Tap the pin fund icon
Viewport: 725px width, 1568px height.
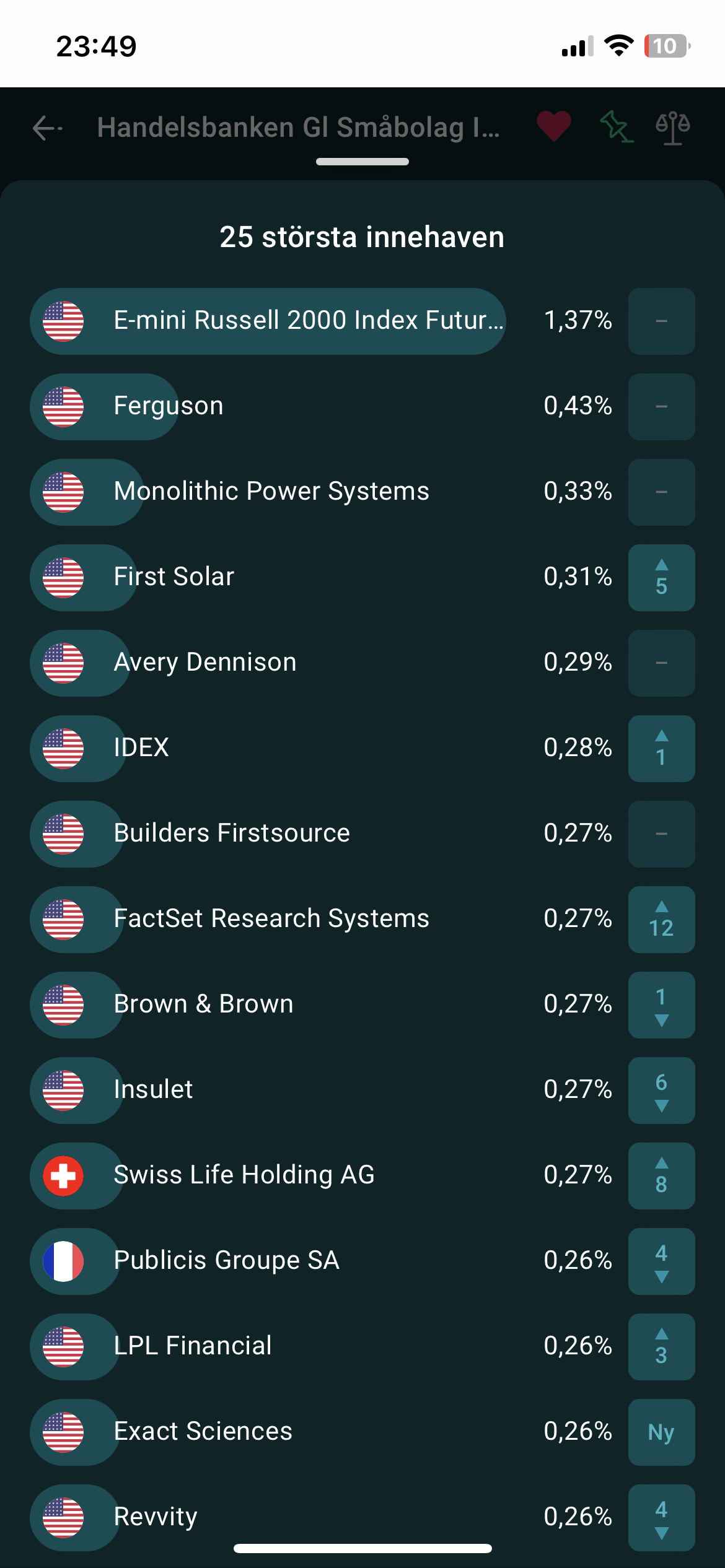point(616,127)
